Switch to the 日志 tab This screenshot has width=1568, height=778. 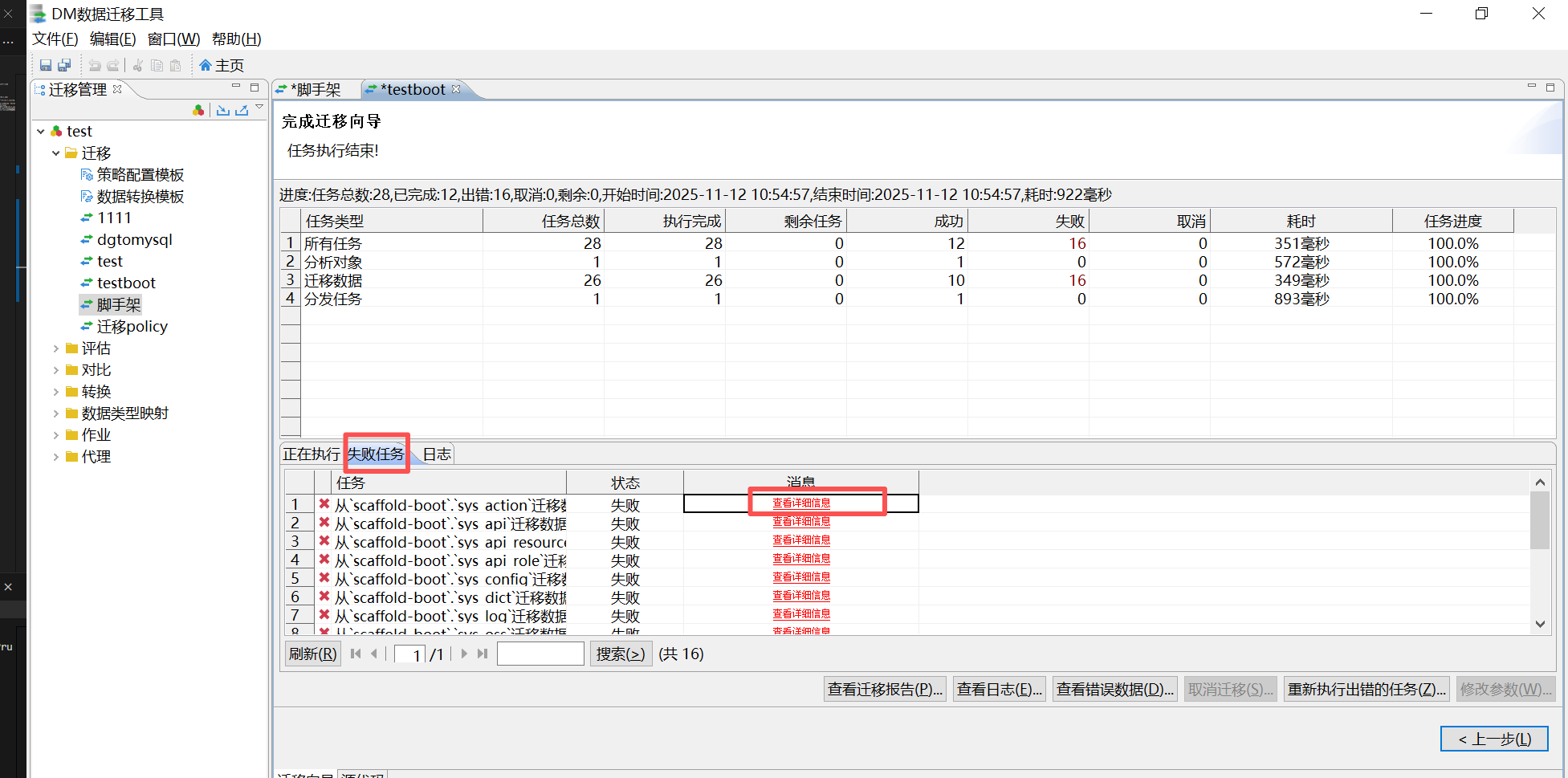pos(437,454)
